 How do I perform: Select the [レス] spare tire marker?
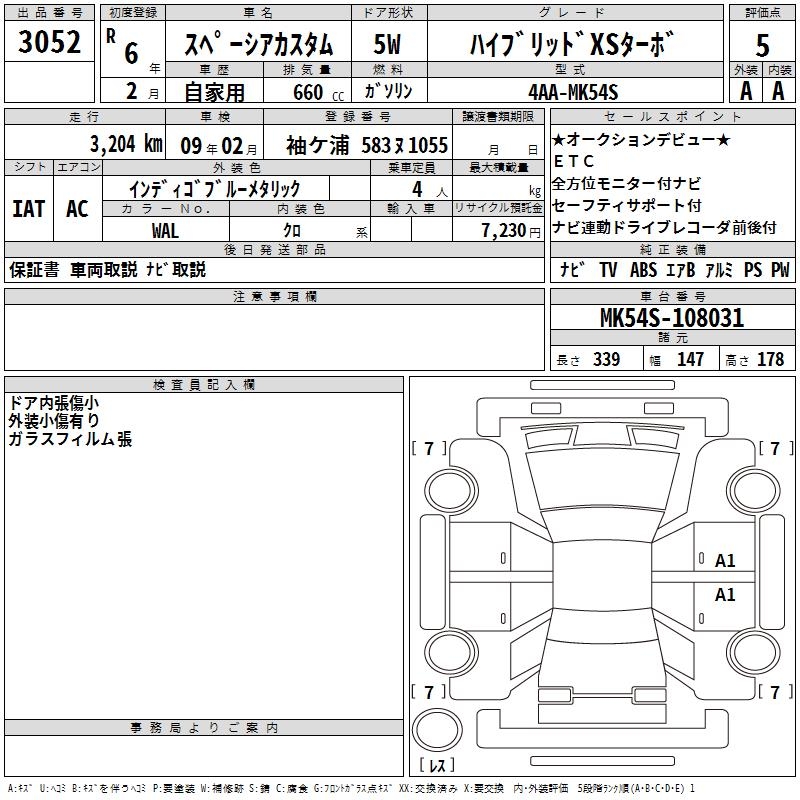(436, 765)
